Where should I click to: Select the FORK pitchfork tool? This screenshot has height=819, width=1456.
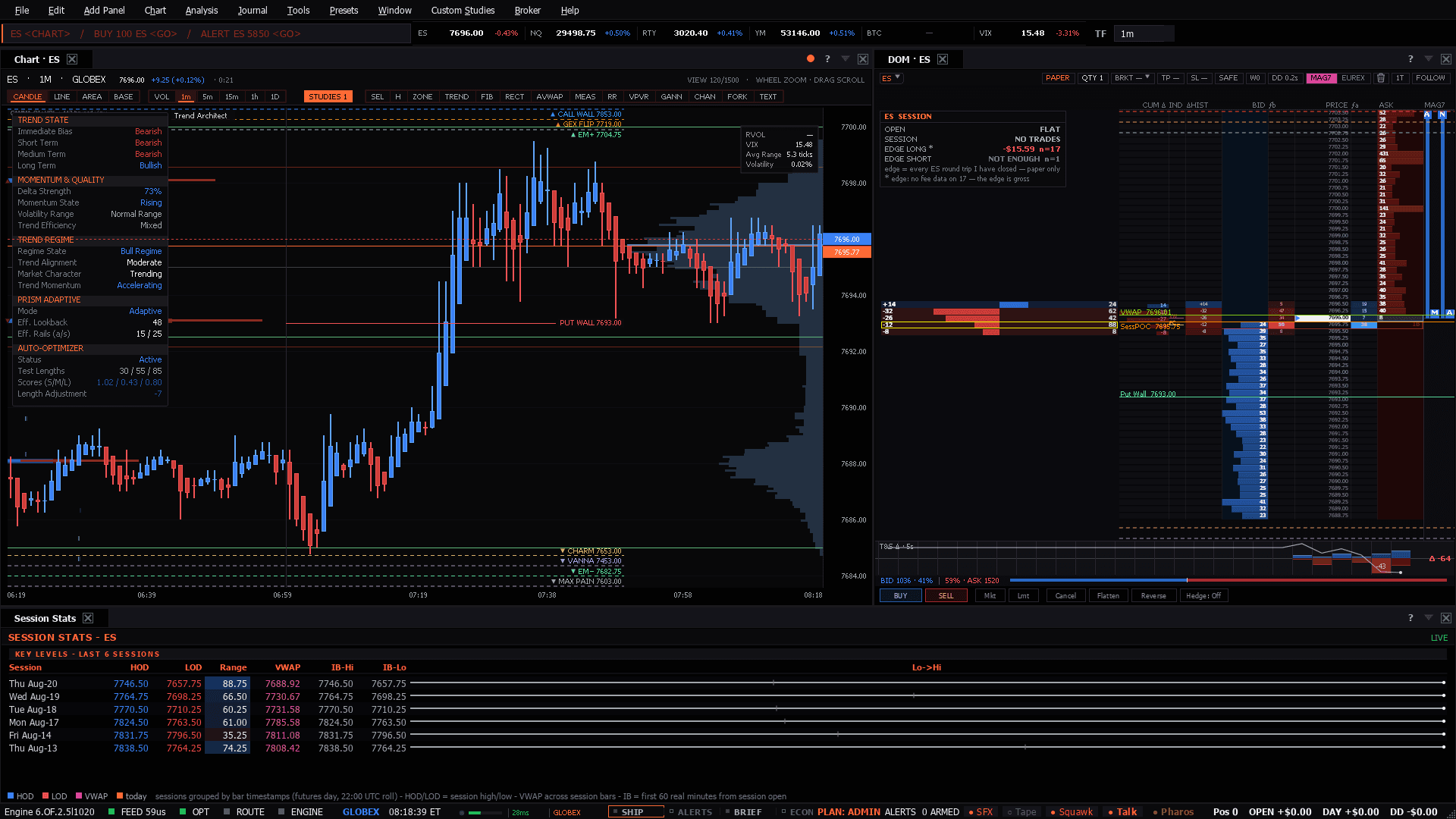(737, 97)
